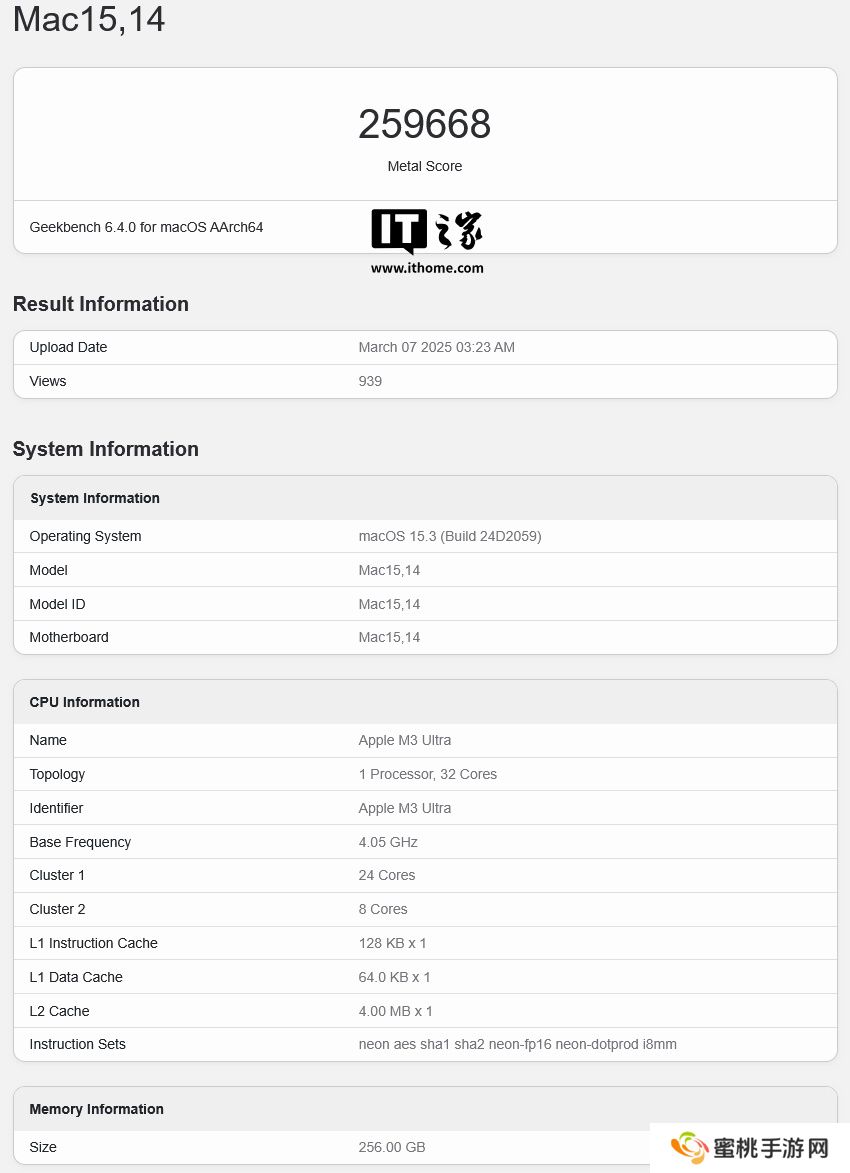Click the CPU Information table header
850x1173 pixels.
coord(84,702)
